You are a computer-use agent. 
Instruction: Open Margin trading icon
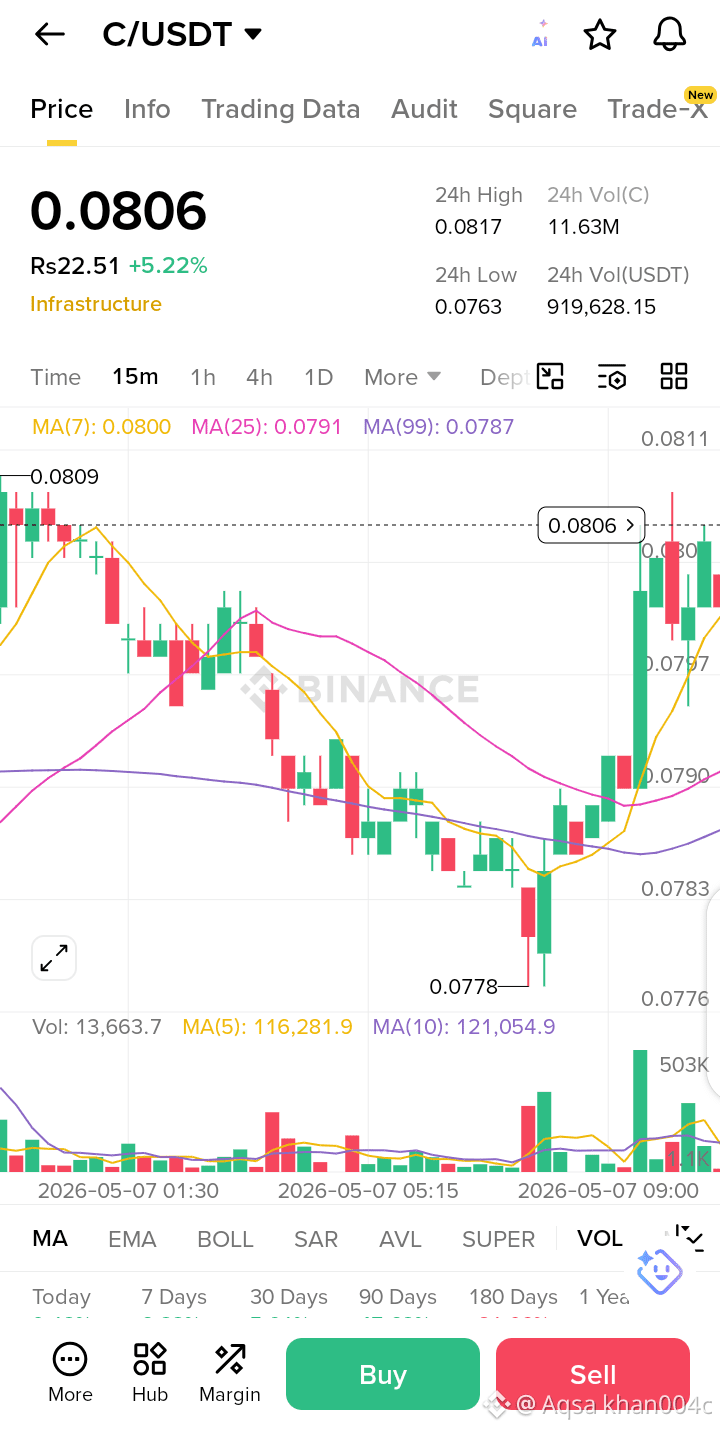(x=230, y=1374)
